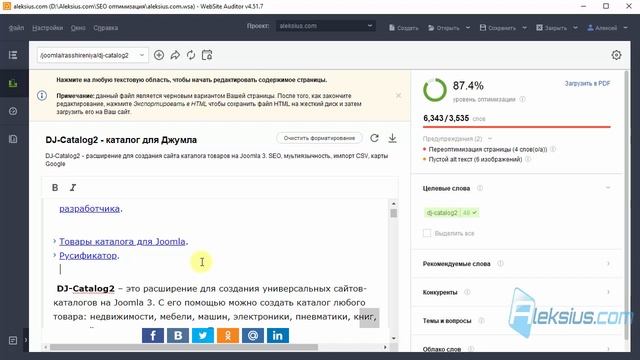Screen dimensions: 640x360
Task: Click the horizontal editor scrollbar
Action: [184, 347]
